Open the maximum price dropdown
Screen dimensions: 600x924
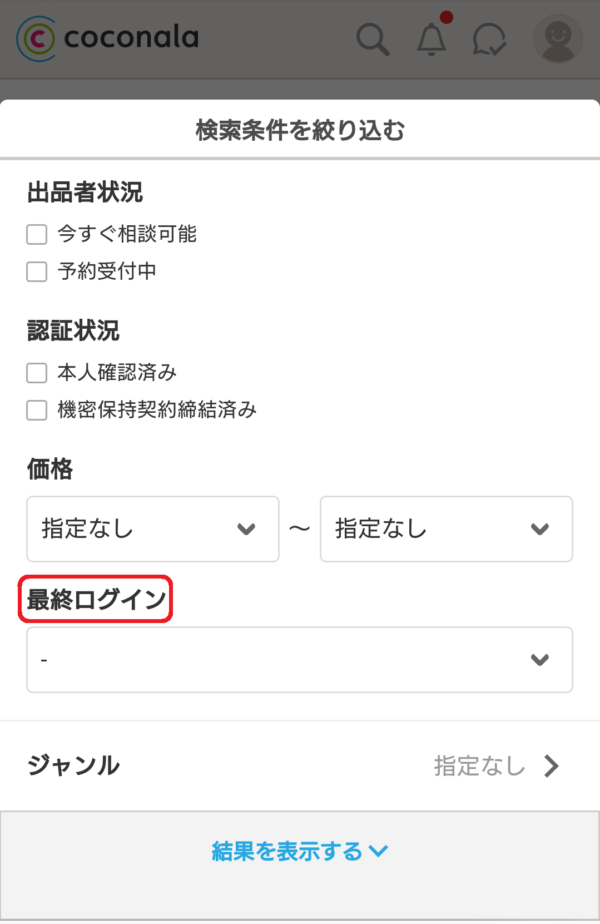coord(446,528)
